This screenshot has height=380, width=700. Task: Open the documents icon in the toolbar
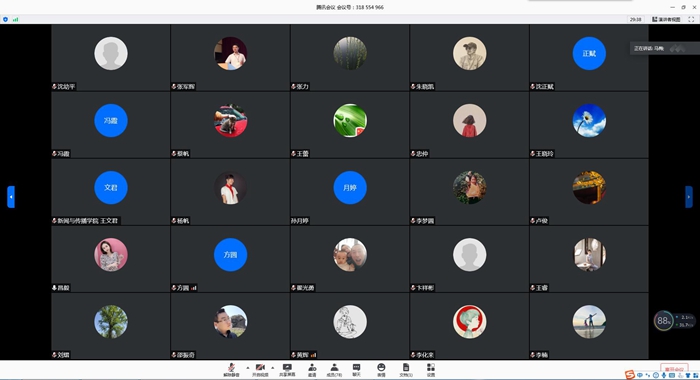coord(406,370)
